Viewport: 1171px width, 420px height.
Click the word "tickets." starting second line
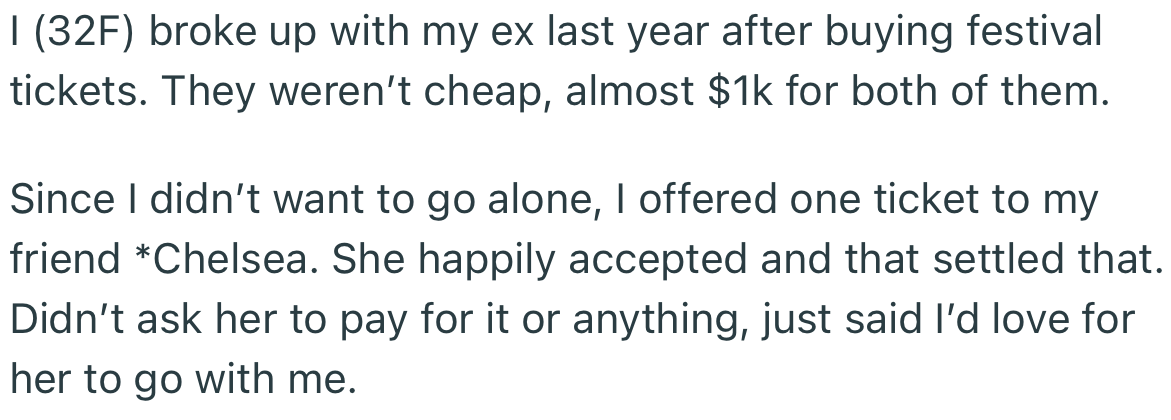(x=80, y=92)
